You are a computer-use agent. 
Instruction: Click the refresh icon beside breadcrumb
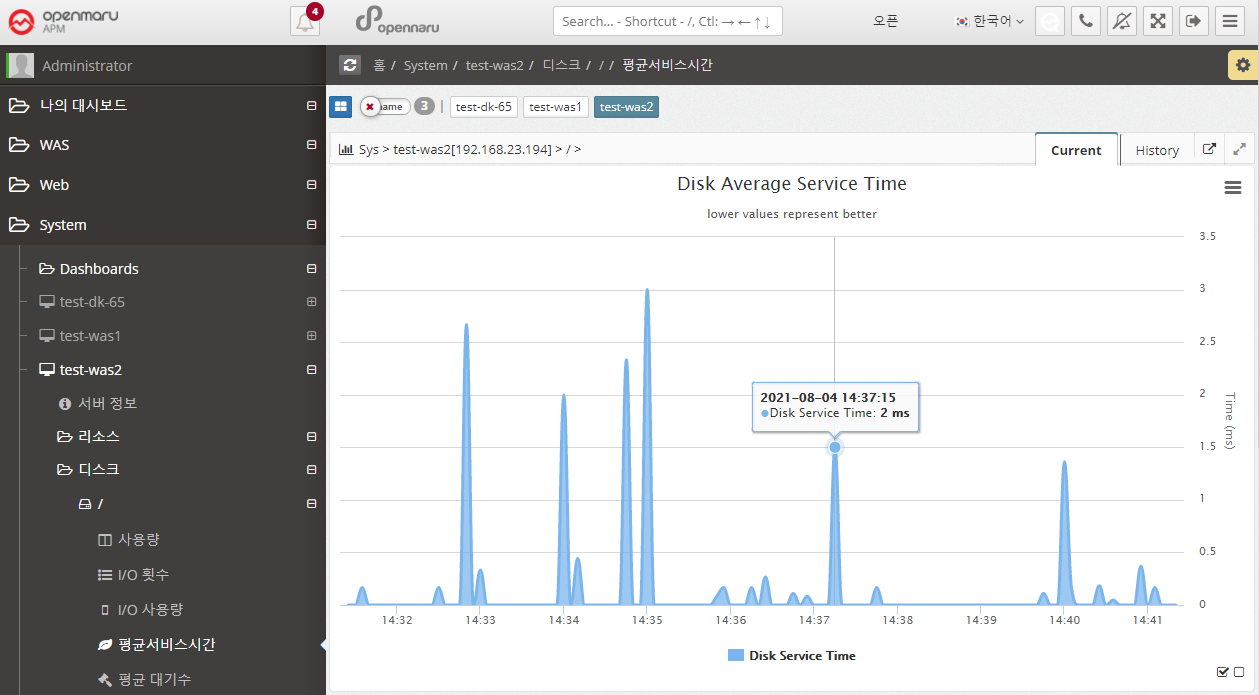coord(349,65)
